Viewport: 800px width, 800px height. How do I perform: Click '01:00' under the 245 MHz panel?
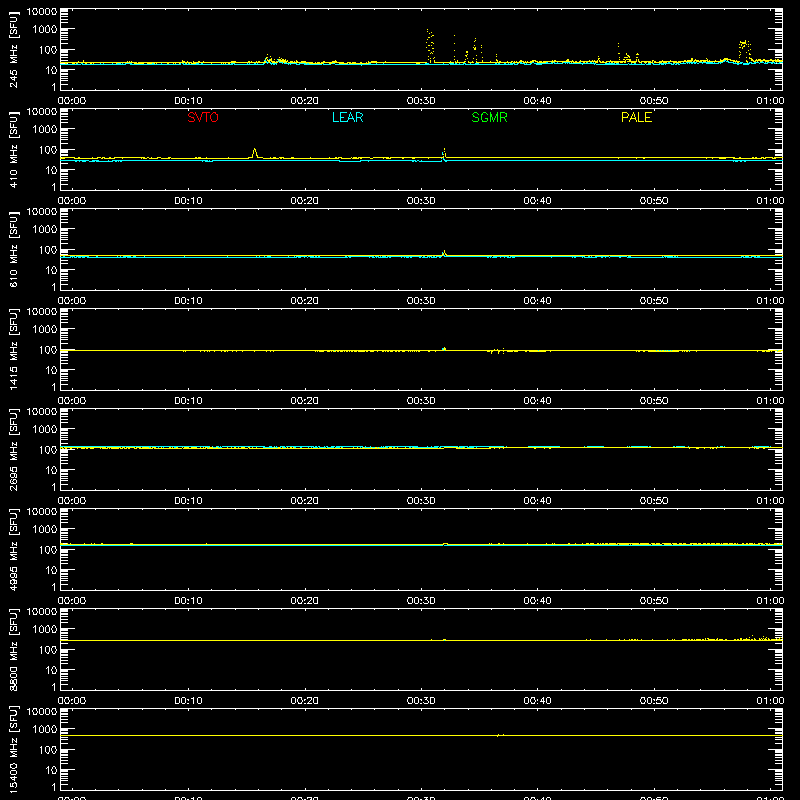770,101
